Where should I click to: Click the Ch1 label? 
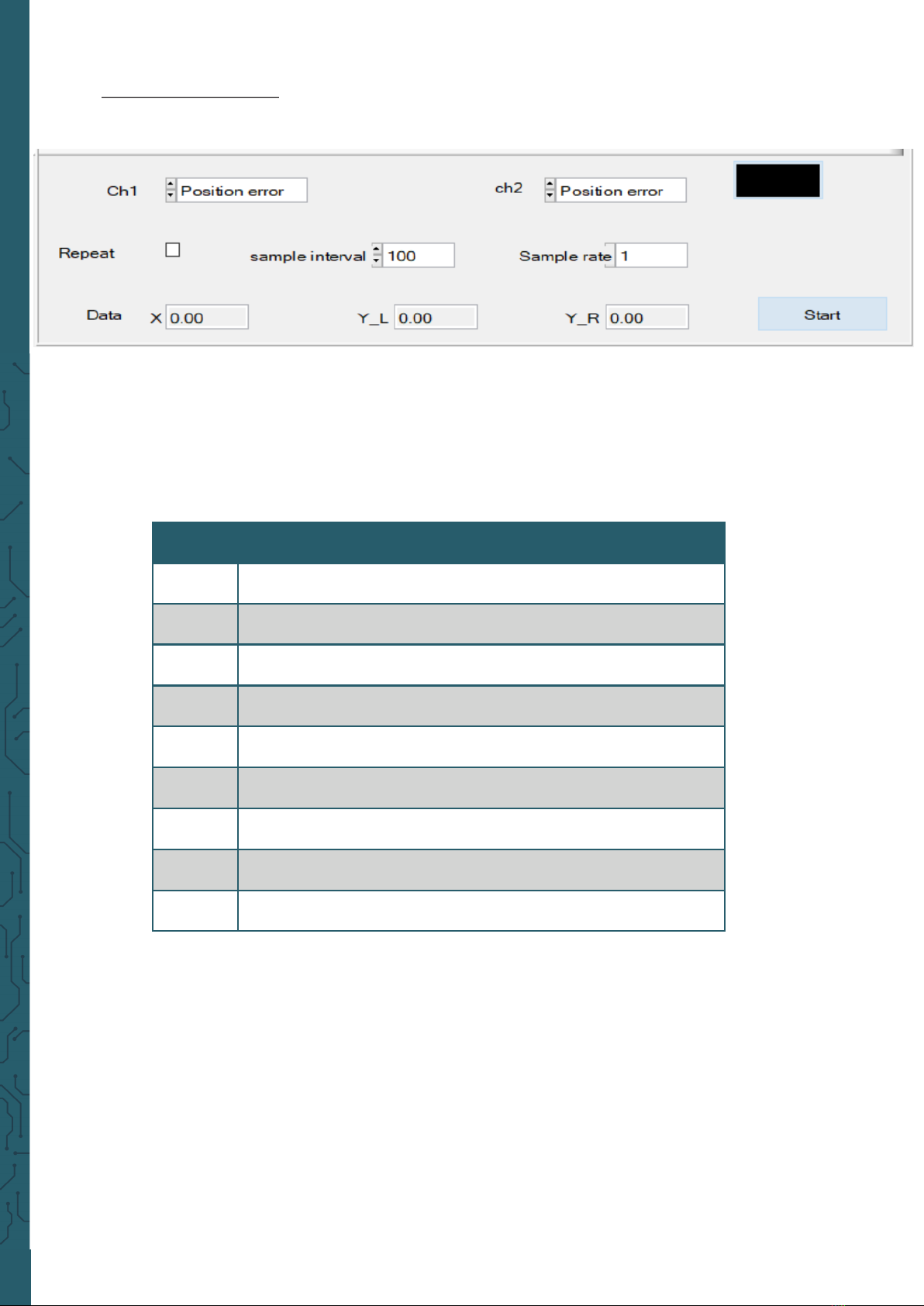(122, 191)
